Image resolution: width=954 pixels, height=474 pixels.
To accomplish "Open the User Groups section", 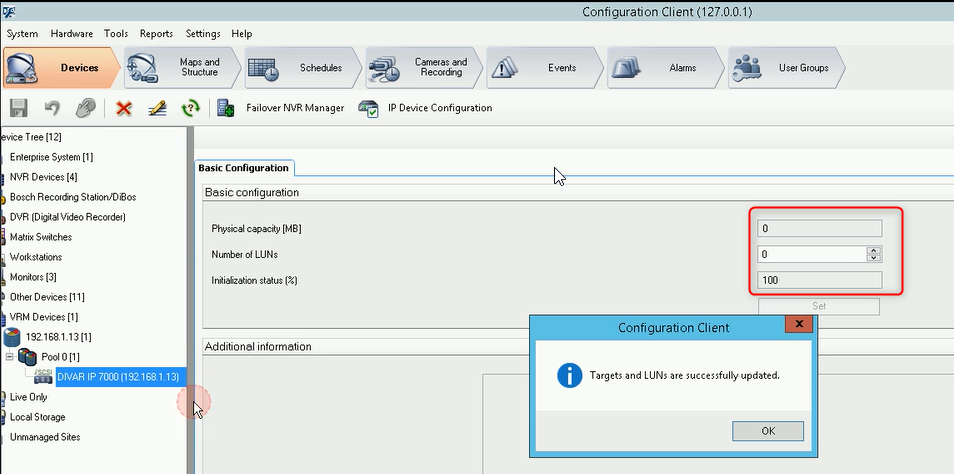I will (x=790, y=68).
